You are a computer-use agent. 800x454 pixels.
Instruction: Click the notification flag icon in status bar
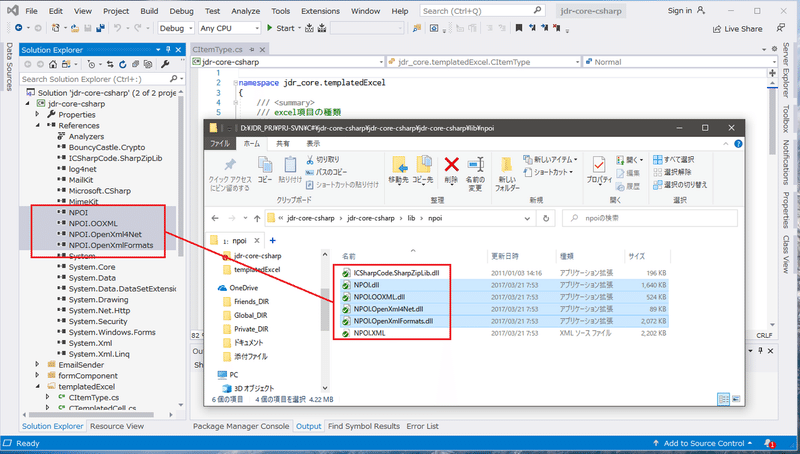click(x=769, y=444)
